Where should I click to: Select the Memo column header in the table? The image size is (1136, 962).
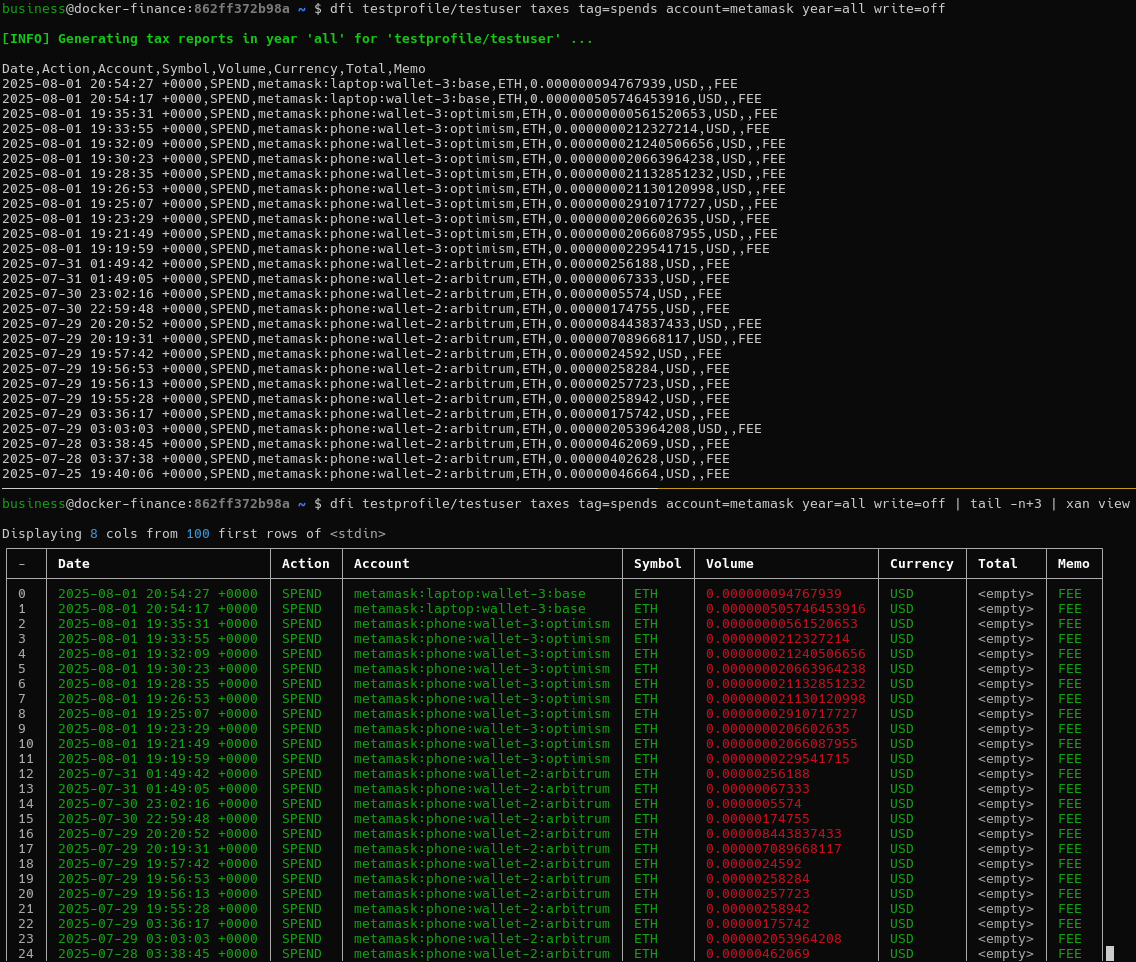(x=1073, y=564)
